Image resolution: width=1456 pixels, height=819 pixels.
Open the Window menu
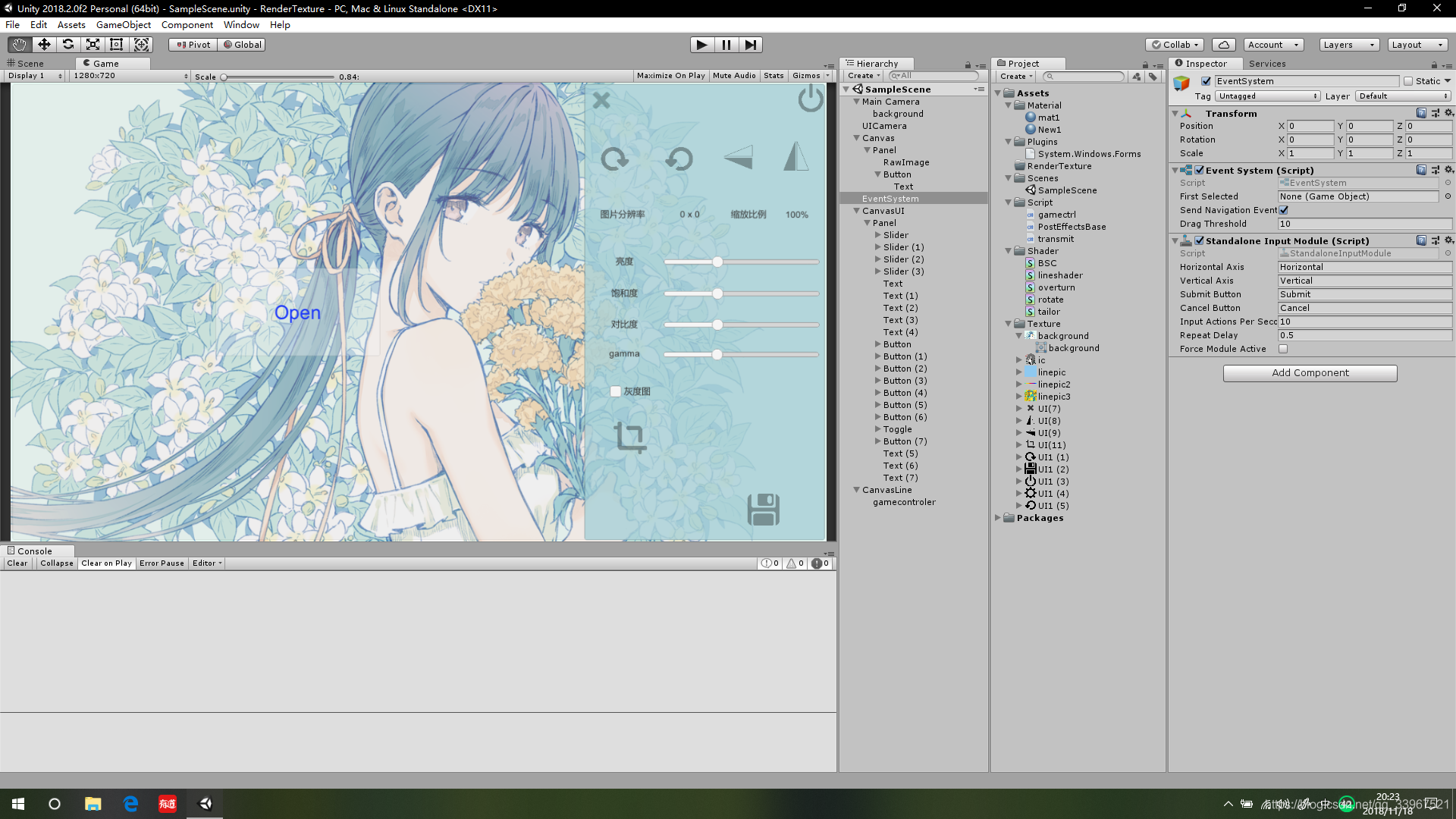241,25
